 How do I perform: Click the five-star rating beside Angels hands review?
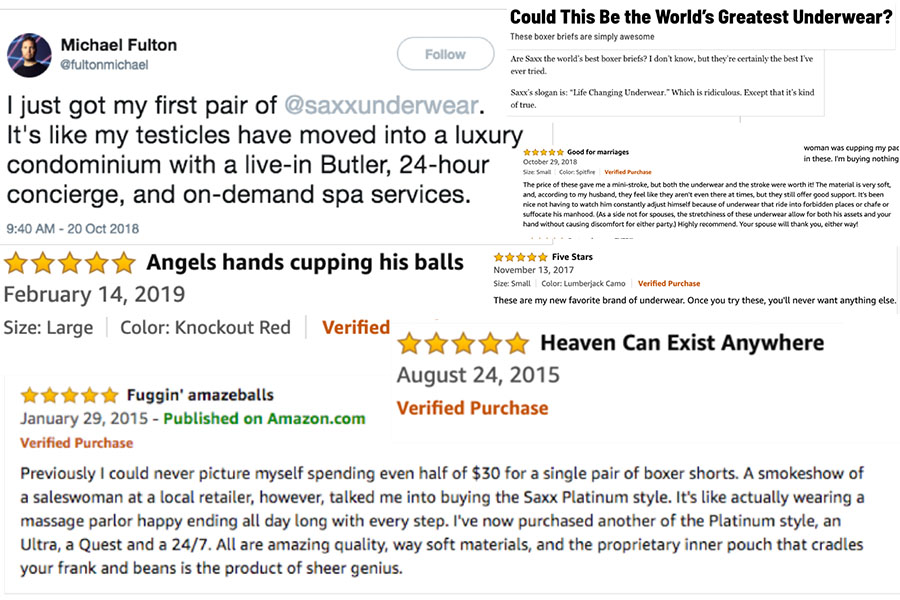tap(69, 263)
